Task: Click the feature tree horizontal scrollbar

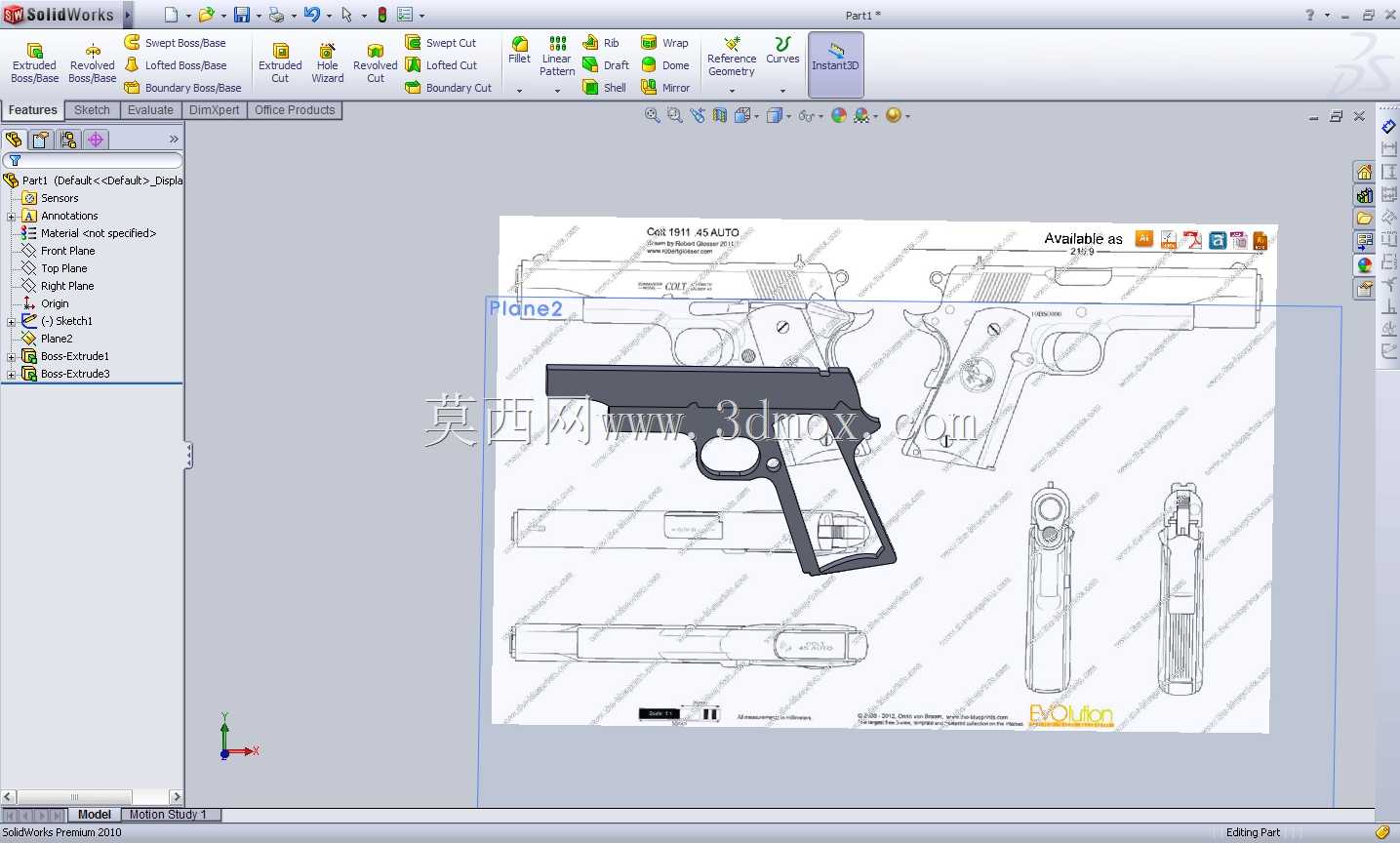Action: [x=92, y=797]
